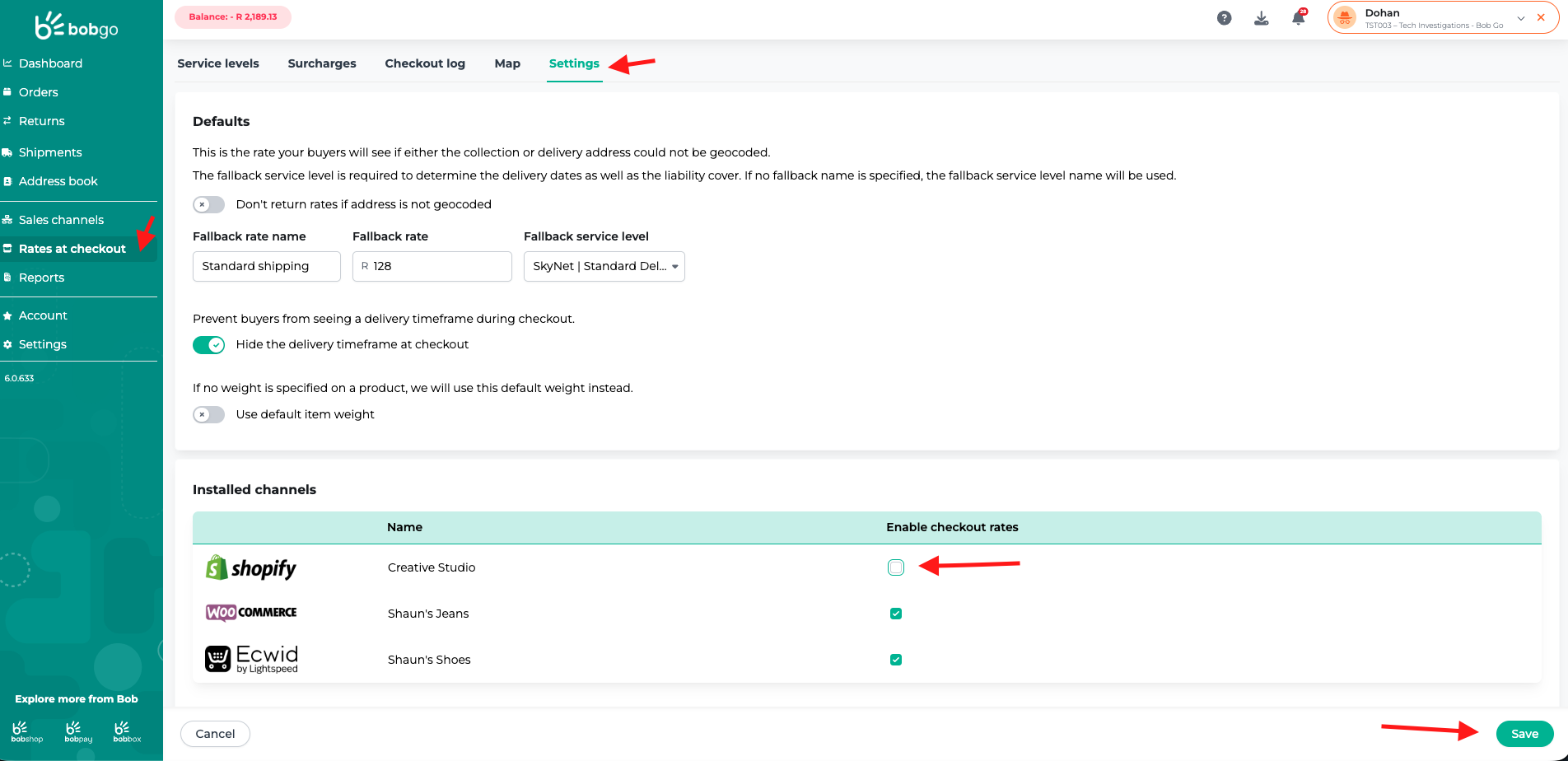1568x761 pixels.
Task: Click the red X beside Dohan account
Action: click(1541, 17)
